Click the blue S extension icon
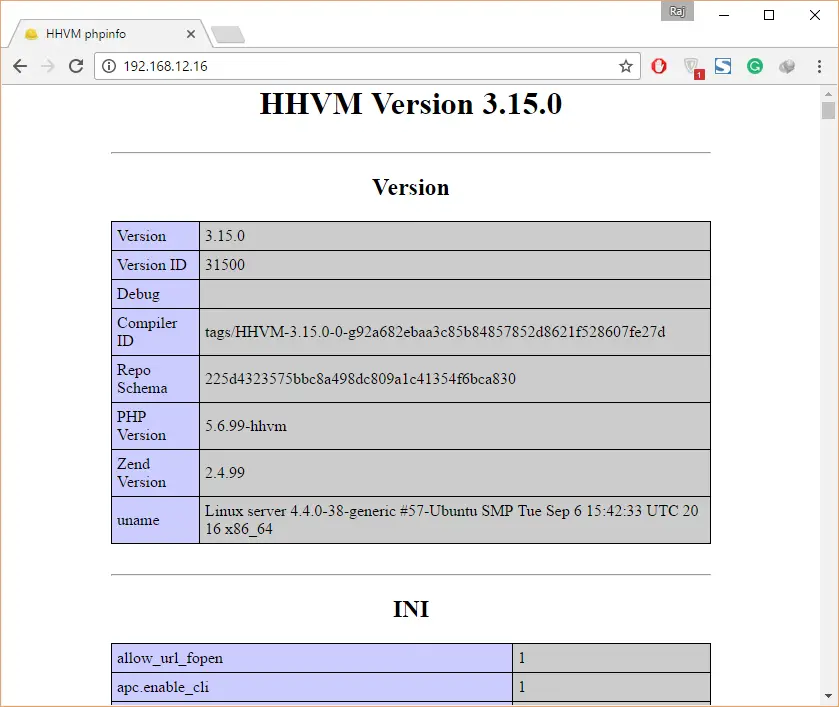Screen dimensions: 839x707 [x=723, y=66]
